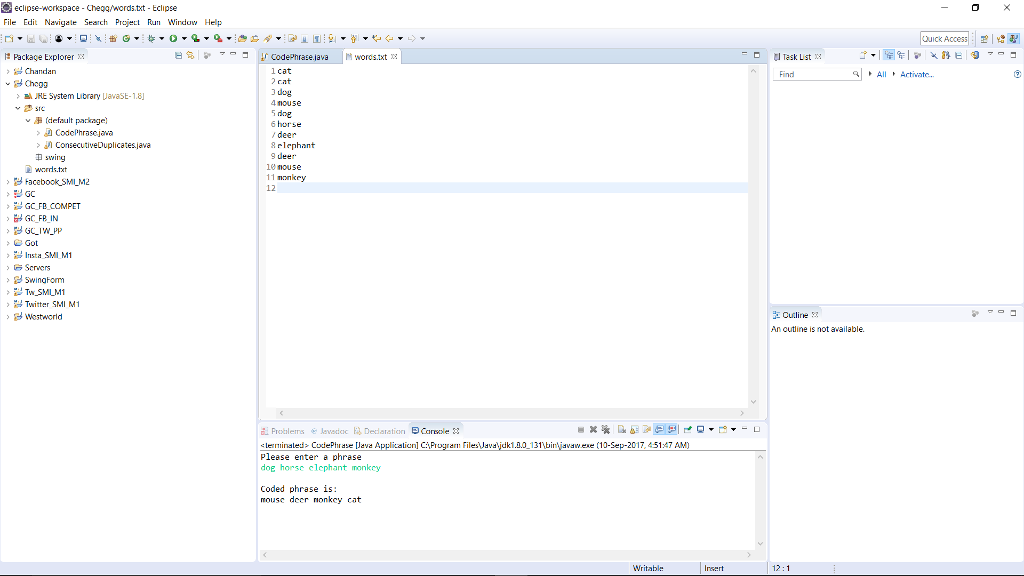
Task: Collapse the Chegg project tree
Action: coord(8,84)
